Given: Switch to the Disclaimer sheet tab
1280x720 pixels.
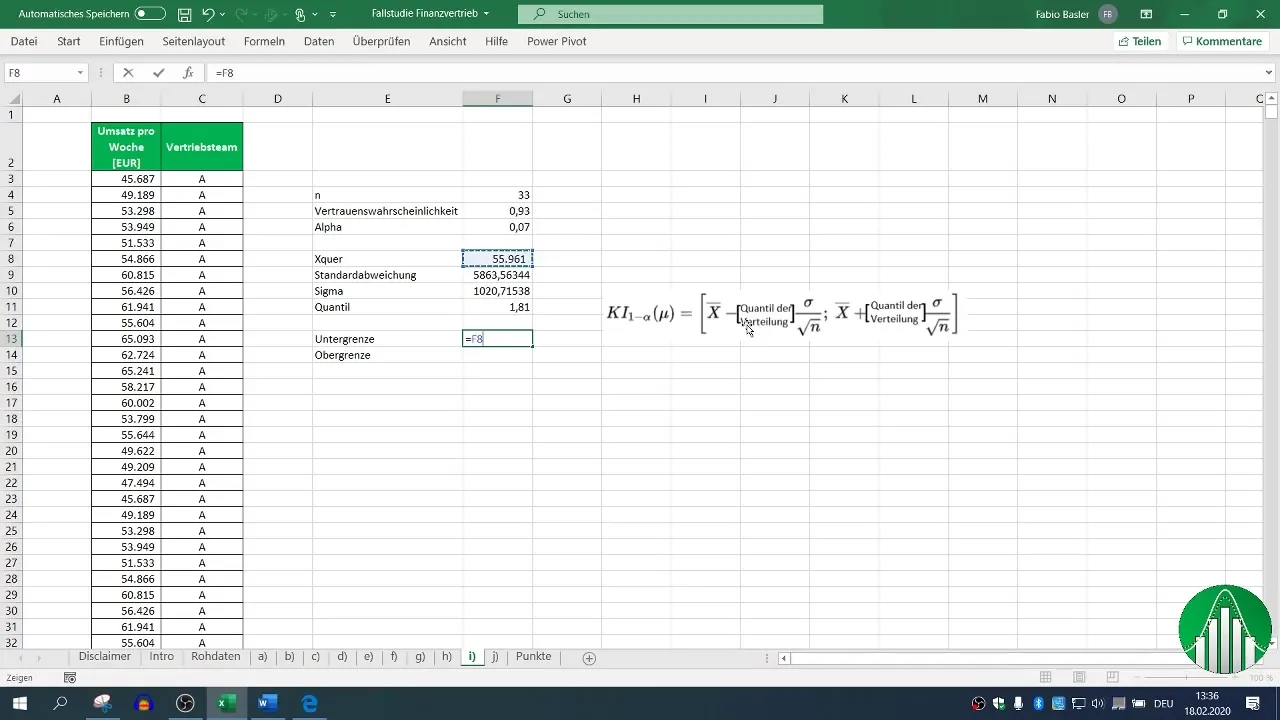Looking at the screenshot, I should 105,657.
